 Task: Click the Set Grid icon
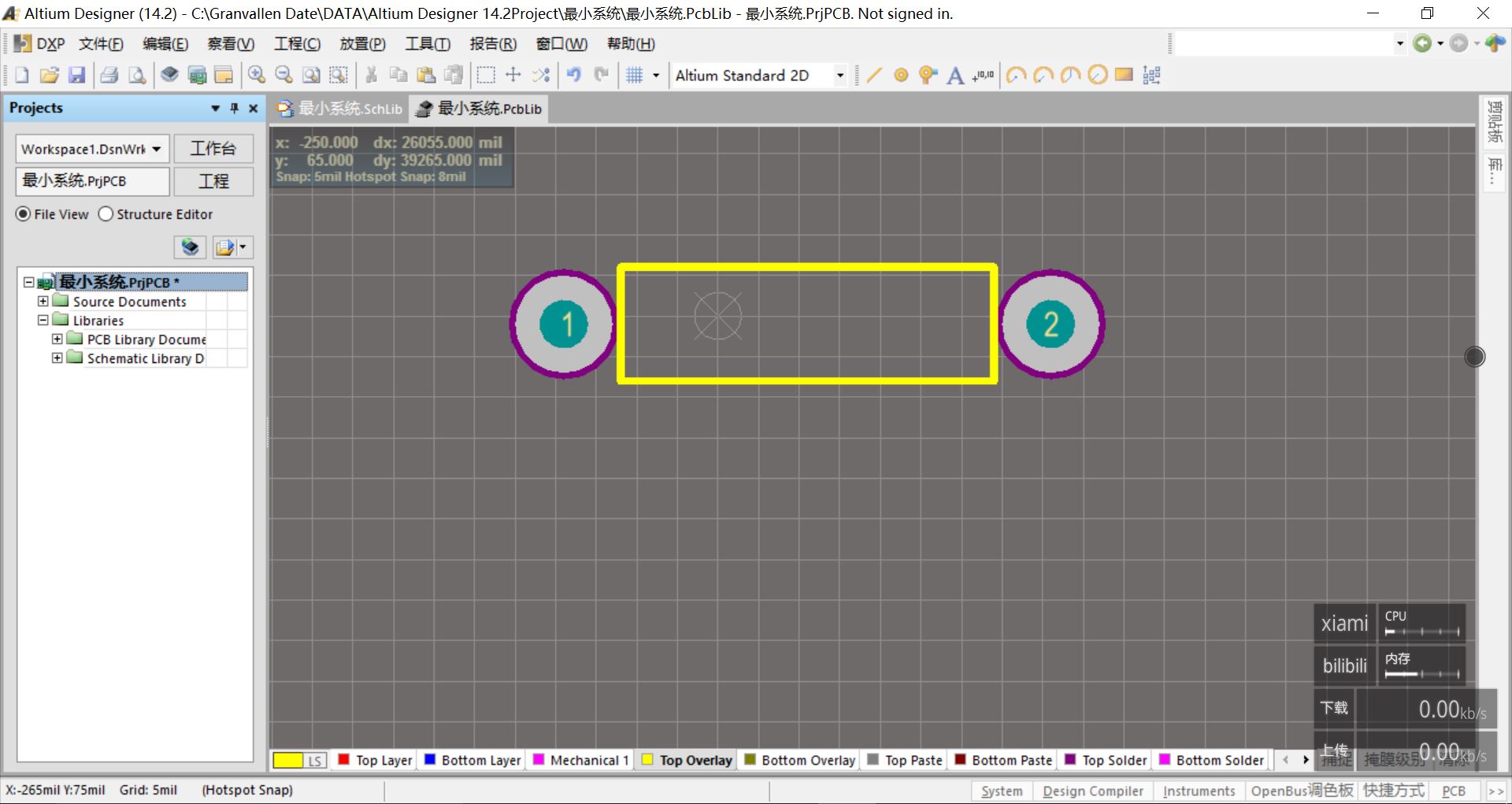tap(635, 75)
